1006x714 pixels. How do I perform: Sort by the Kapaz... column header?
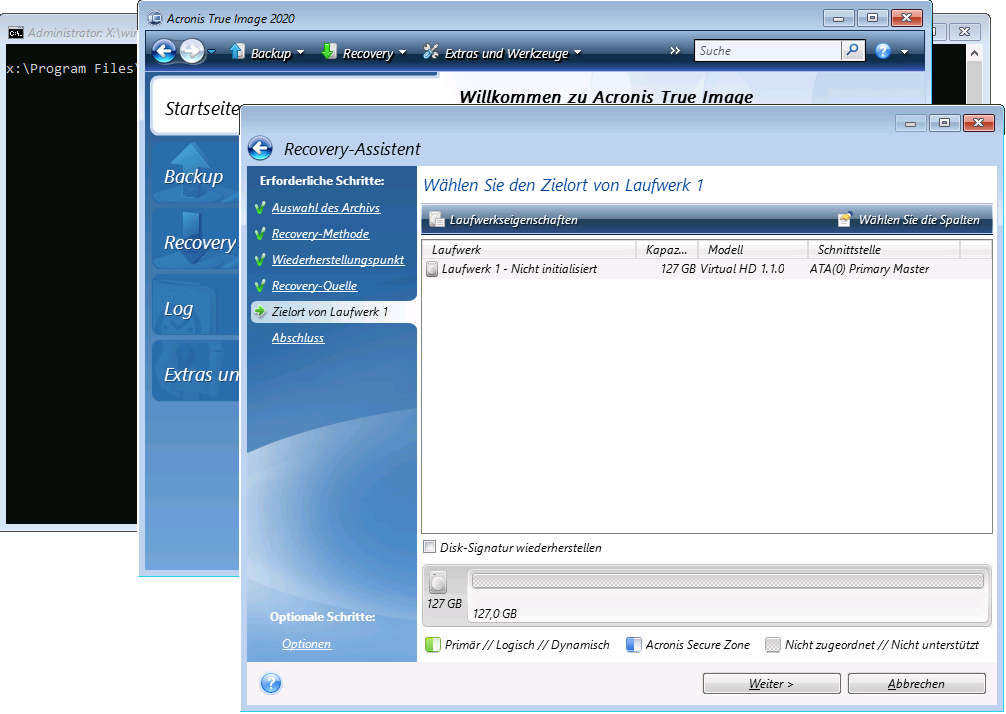pyautogui.click(x=667, y=250)
